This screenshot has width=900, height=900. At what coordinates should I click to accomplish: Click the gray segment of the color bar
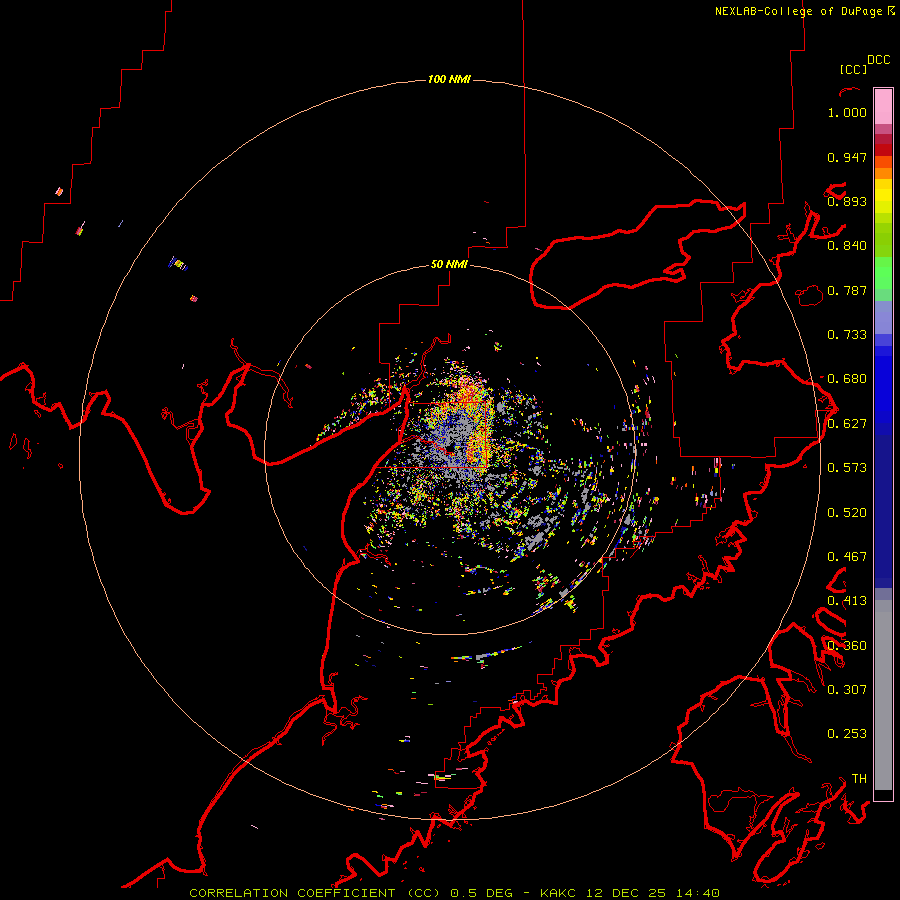click(883, 695)
